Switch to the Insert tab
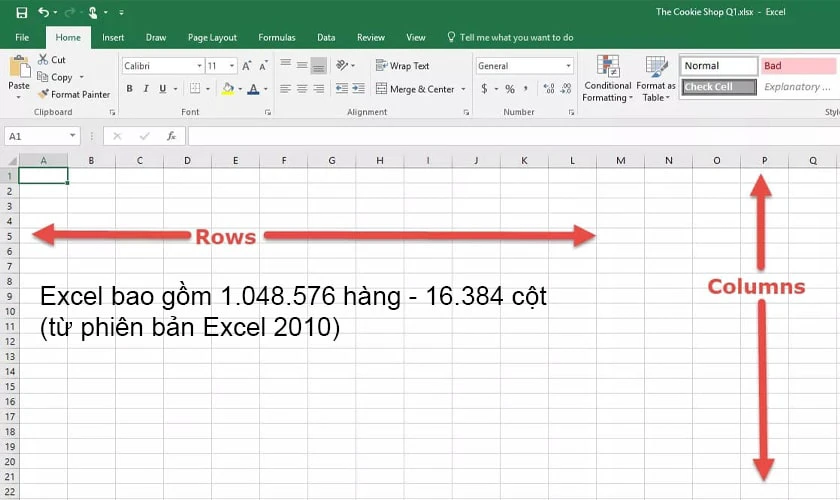The width and height of the screenshot is (840, 500). pos(113,38)
